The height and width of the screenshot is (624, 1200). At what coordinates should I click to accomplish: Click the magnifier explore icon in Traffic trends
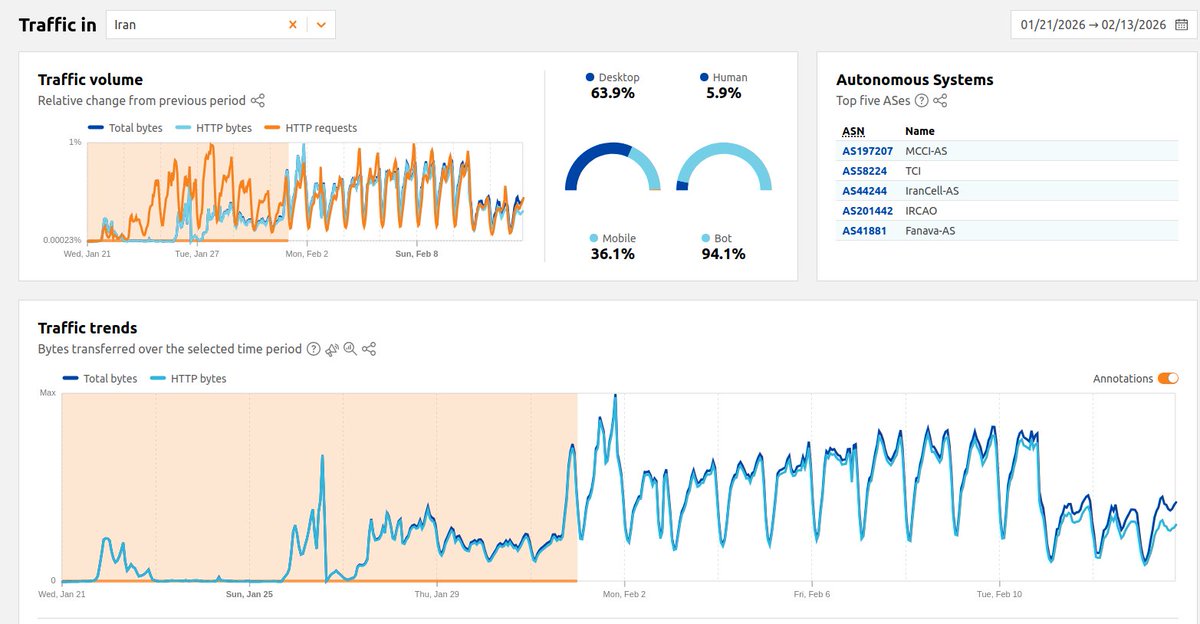[x=350, y=349]
